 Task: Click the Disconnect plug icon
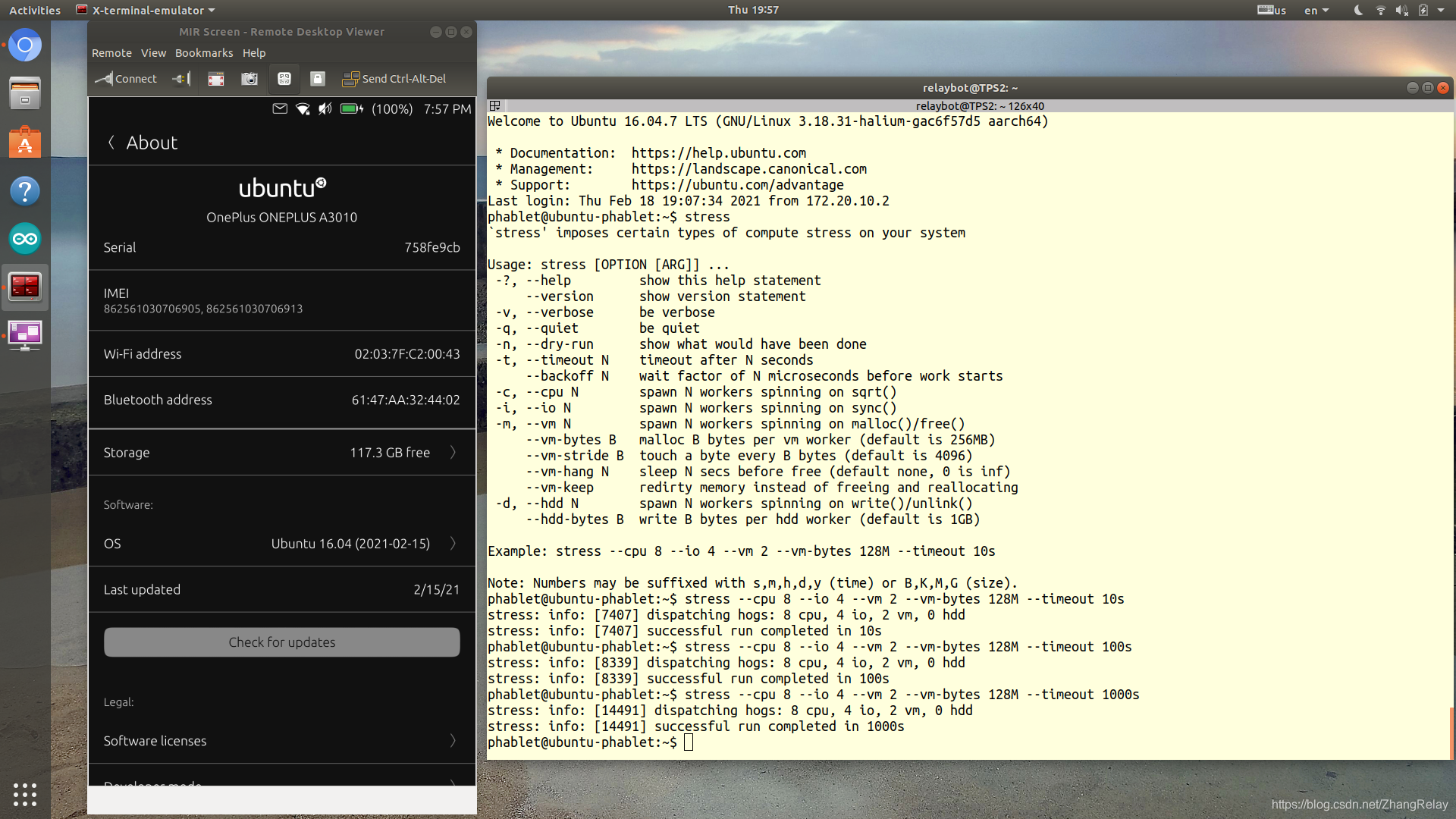pos(181,79)
